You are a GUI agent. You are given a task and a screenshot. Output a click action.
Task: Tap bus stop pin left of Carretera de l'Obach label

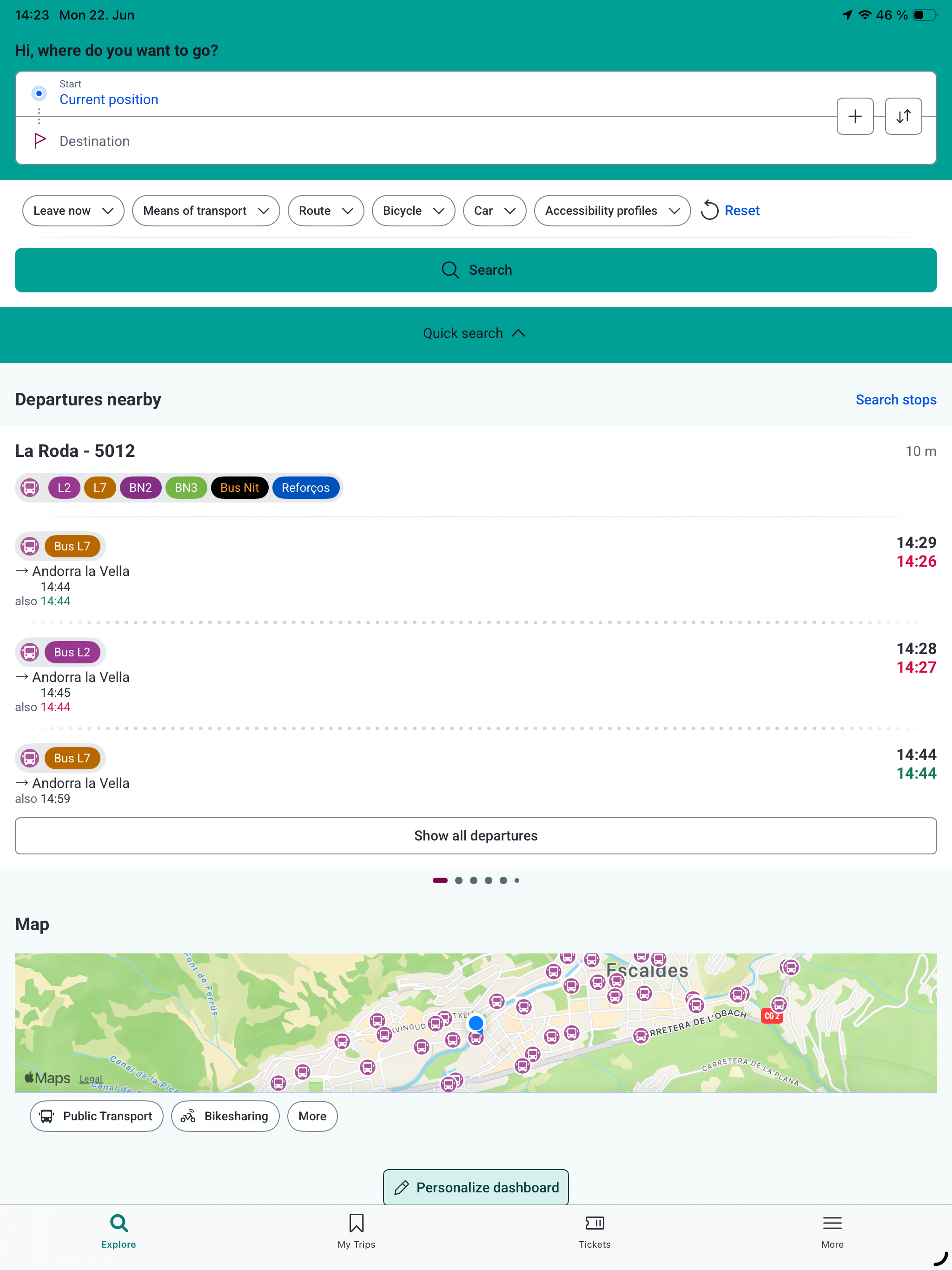640,1035
